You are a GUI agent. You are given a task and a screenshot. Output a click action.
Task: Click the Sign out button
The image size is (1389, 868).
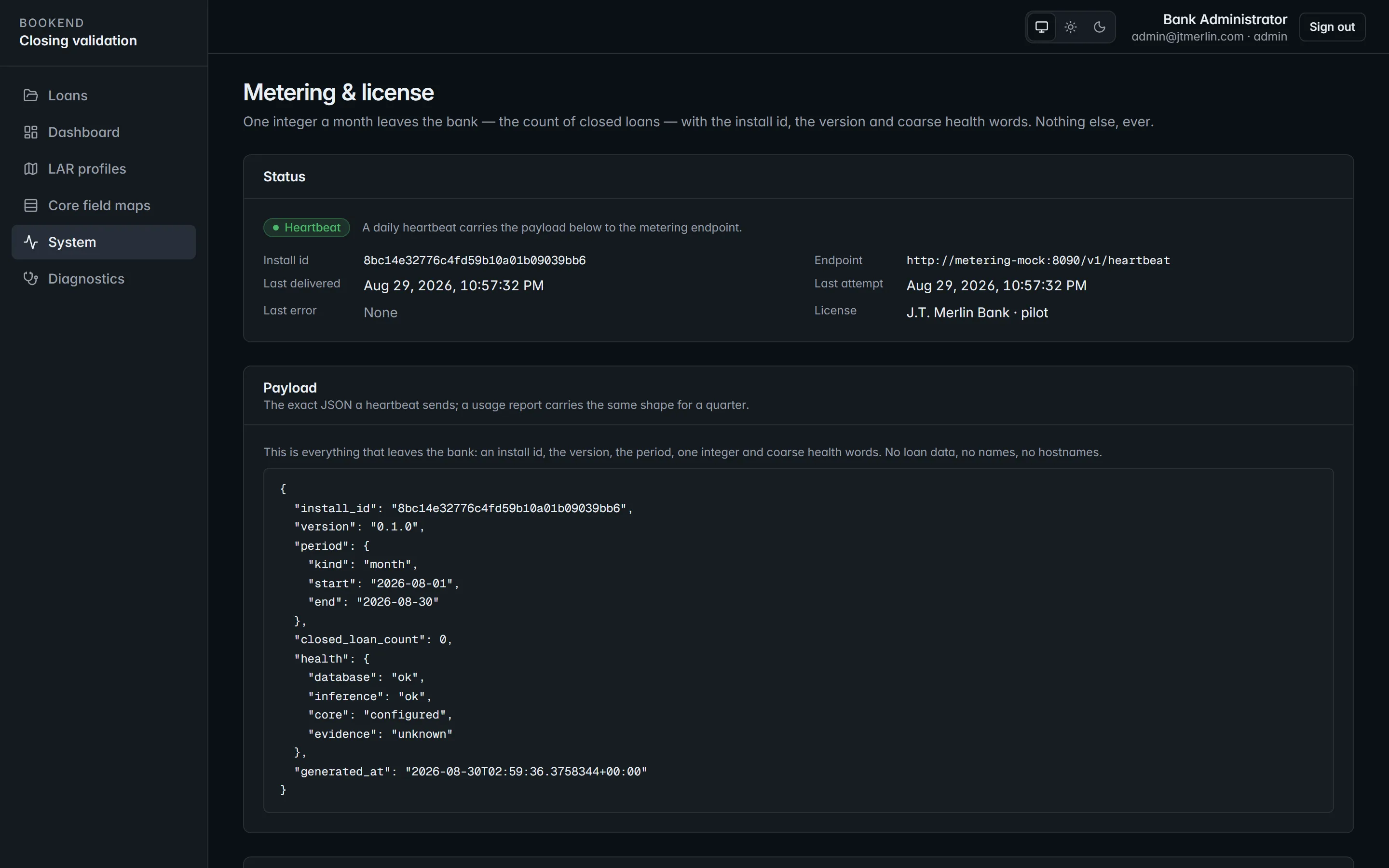pos(1332,27)
